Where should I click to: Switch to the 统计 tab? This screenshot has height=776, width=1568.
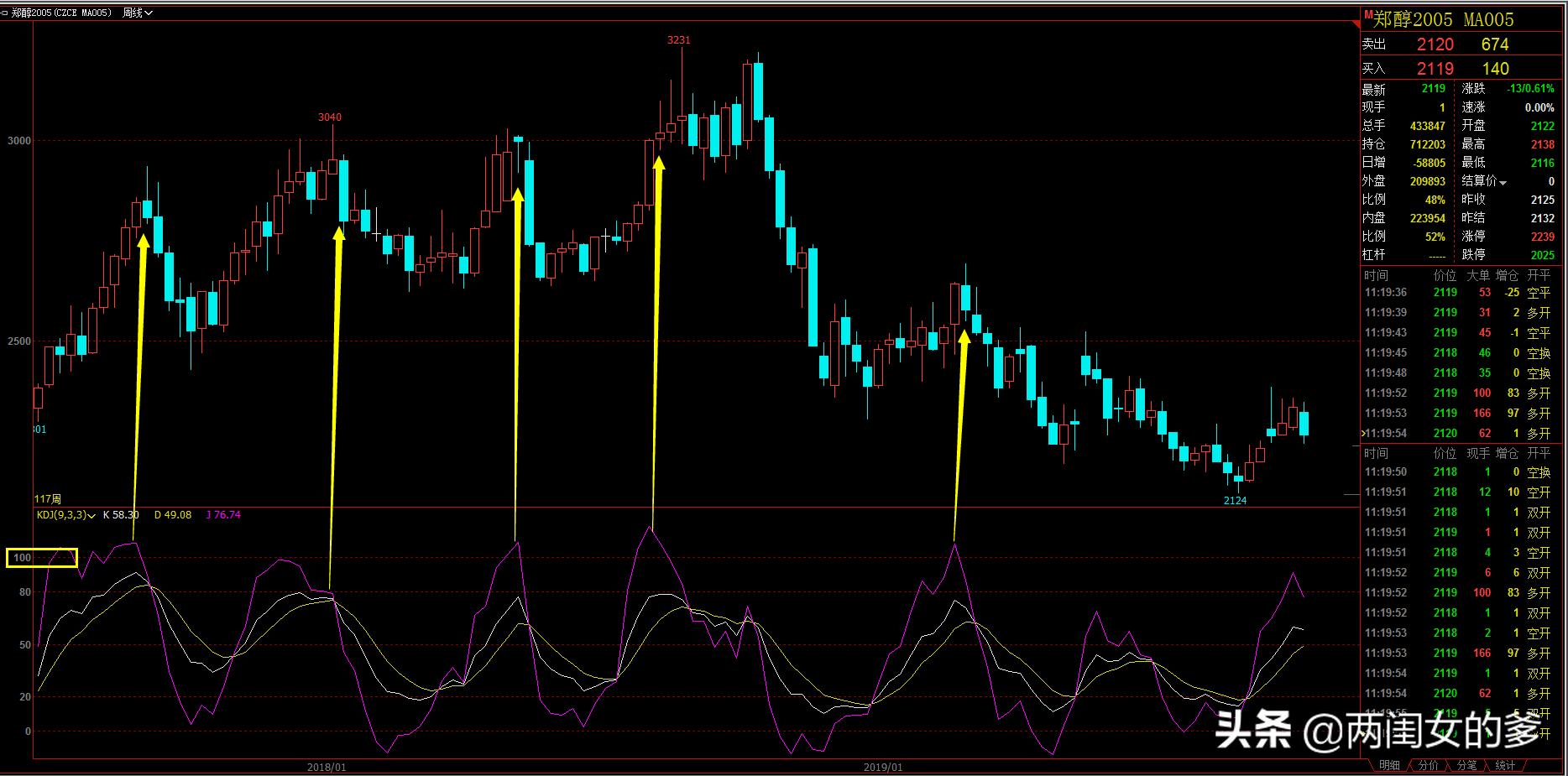1506,765
